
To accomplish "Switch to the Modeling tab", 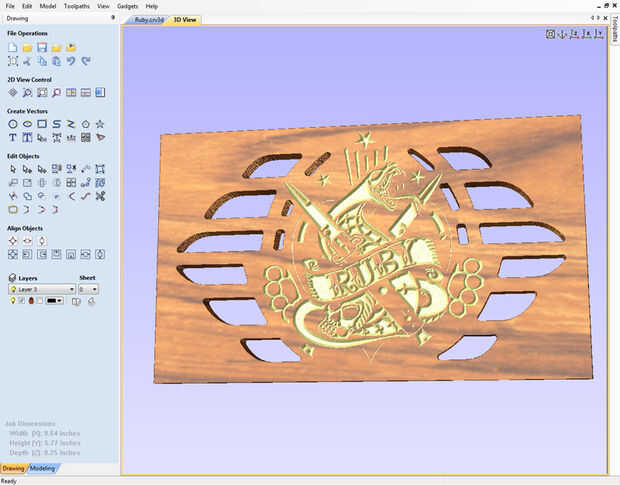I will coord(43,468).
